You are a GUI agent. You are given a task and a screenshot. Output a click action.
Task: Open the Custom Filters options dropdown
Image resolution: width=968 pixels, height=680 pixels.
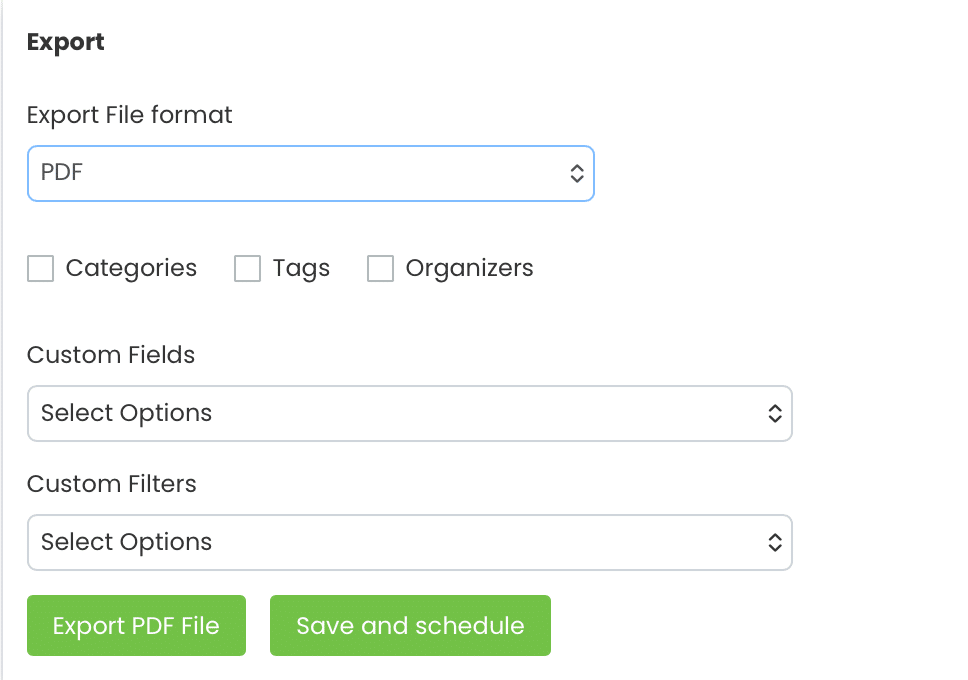tap(410, 542)
